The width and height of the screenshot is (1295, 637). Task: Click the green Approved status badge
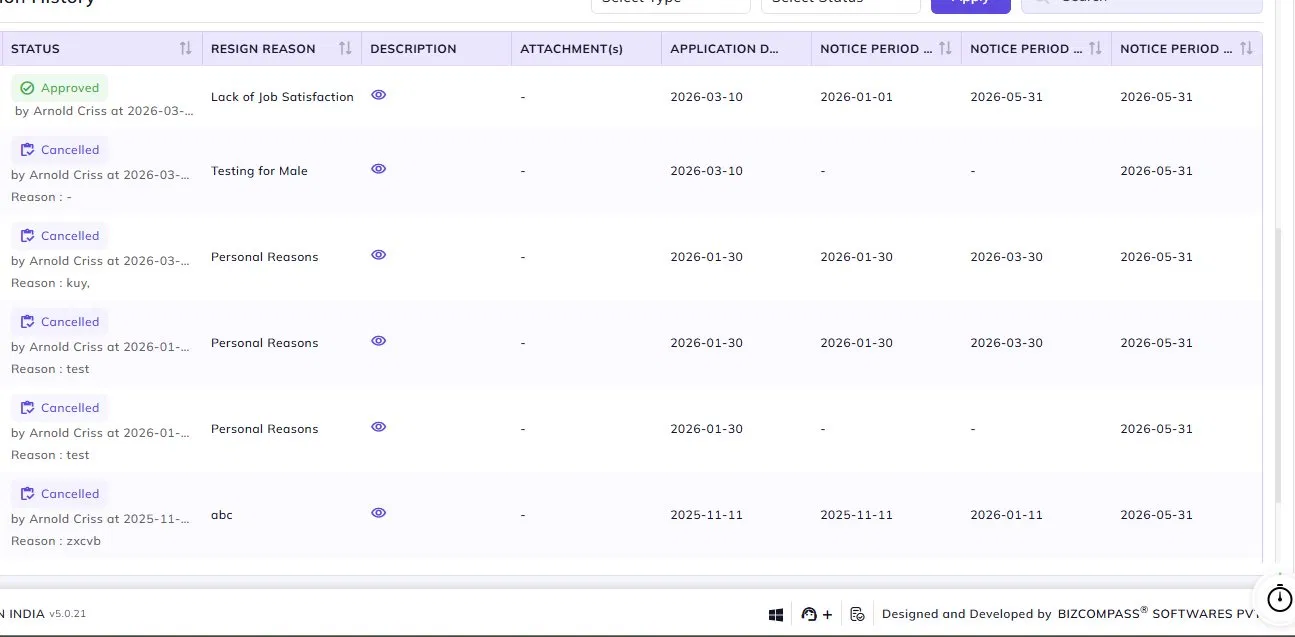[x=60, y=88]
